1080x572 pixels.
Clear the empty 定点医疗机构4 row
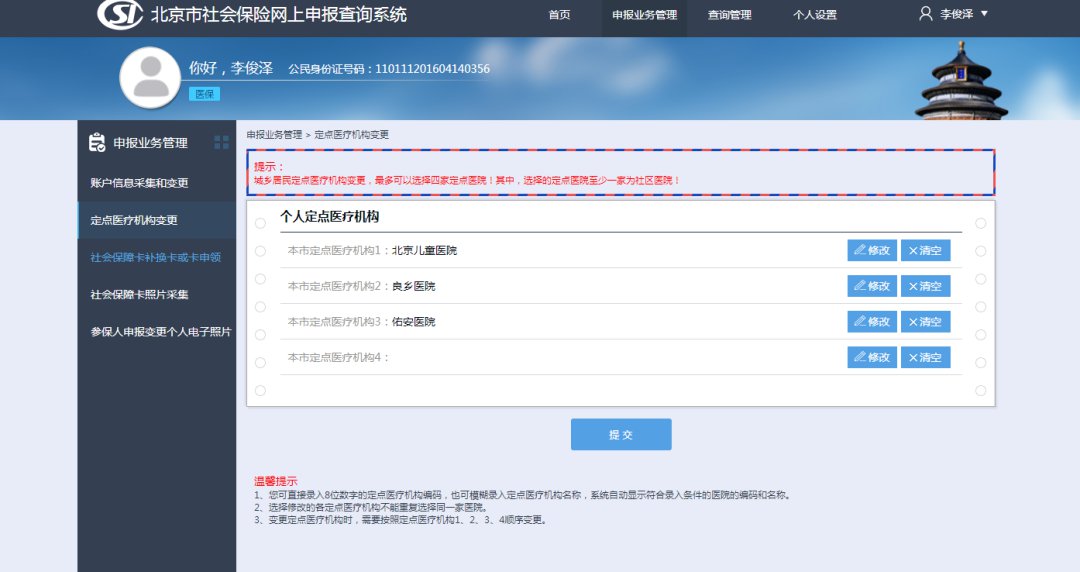tap(925, 358)
